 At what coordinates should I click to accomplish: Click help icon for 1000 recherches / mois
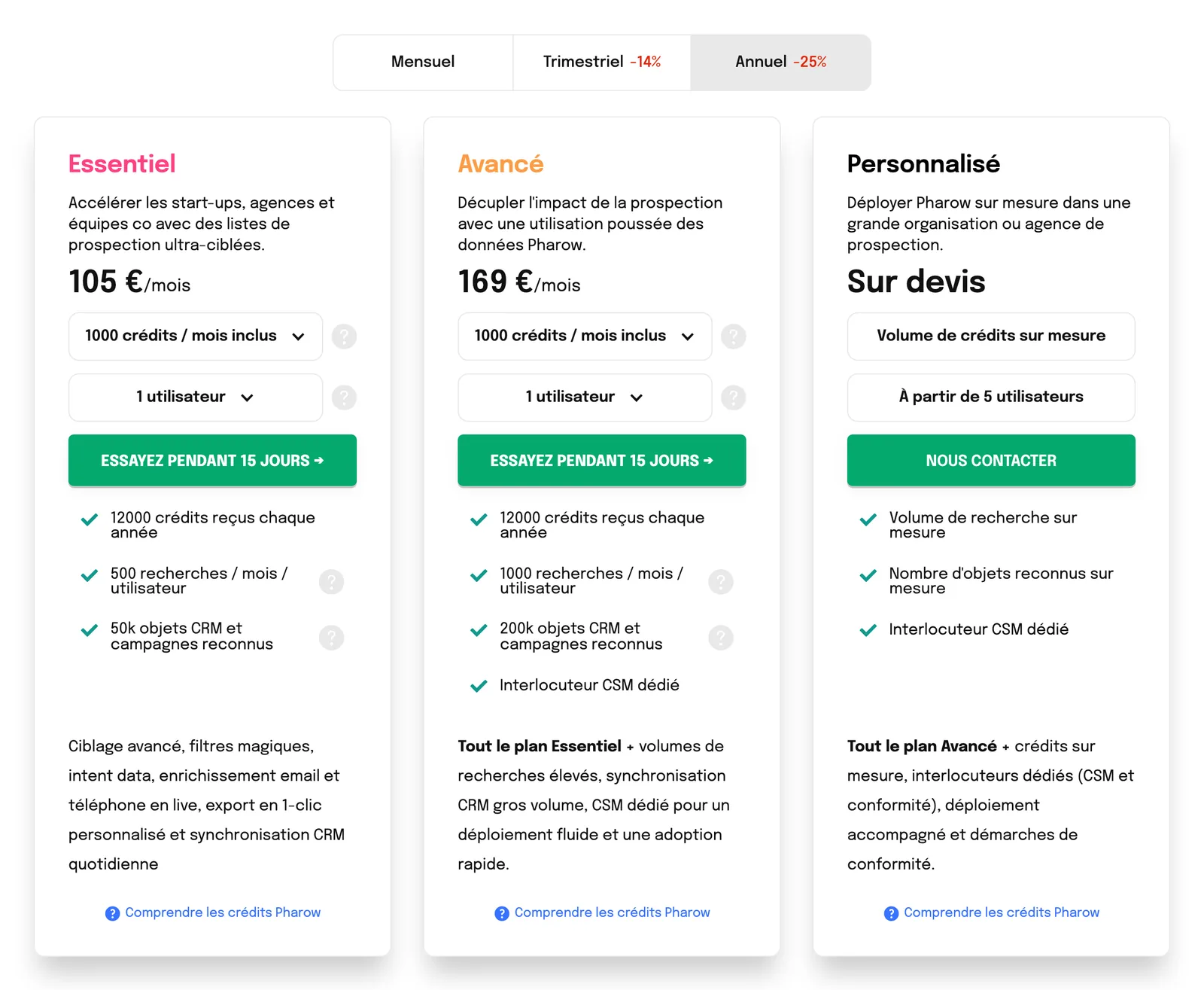[721, 581]
